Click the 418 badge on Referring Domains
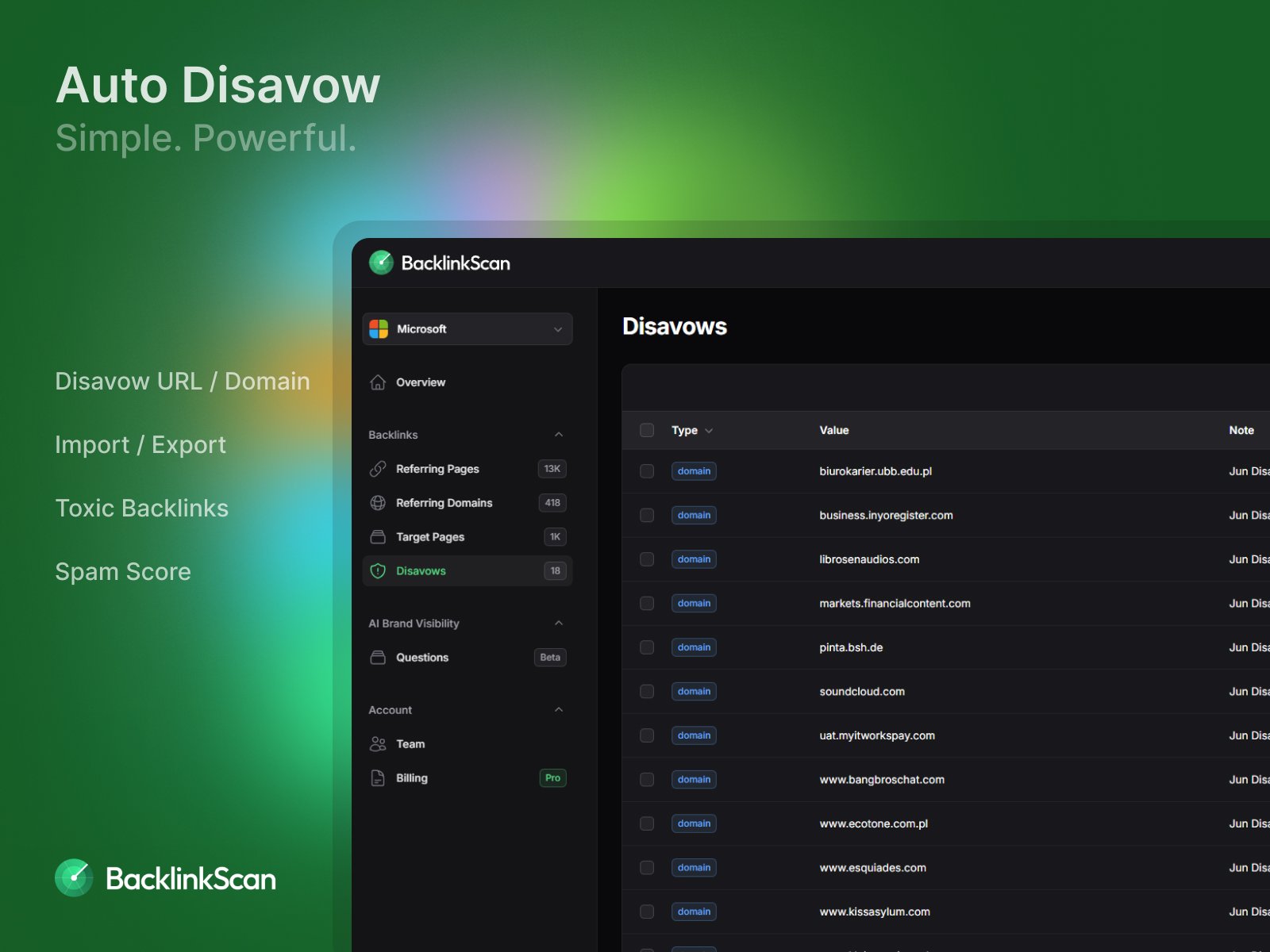This screenshot has height=952, width=1270. pos(552,503)
